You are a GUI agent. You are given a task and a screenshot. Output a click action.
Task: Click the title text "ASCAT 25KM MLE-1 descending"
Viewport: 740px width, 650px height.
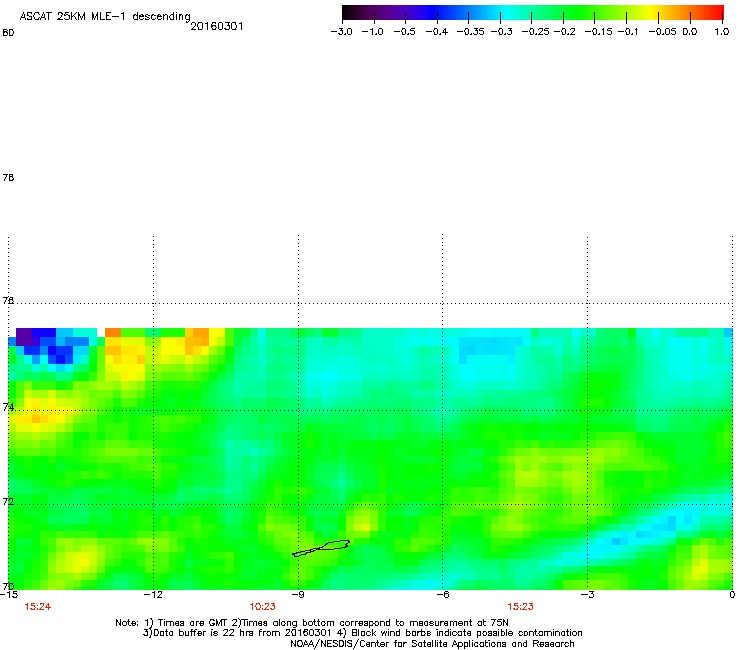(105, 16)
